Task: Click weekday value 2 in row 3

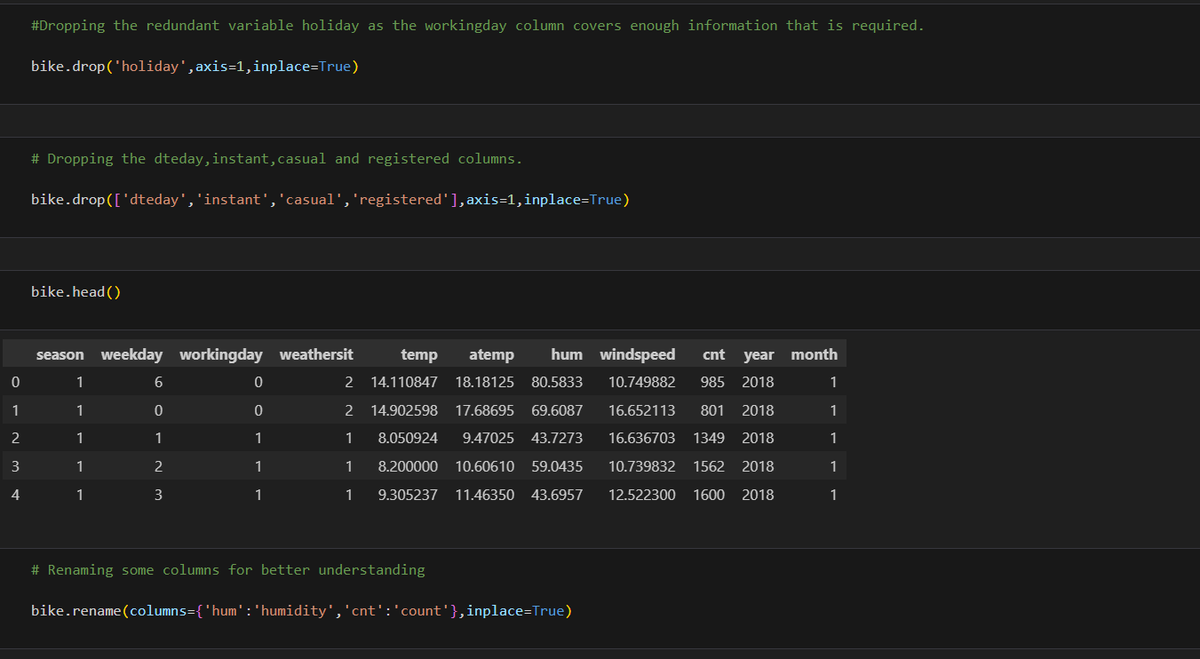Action: click(157, 466)
